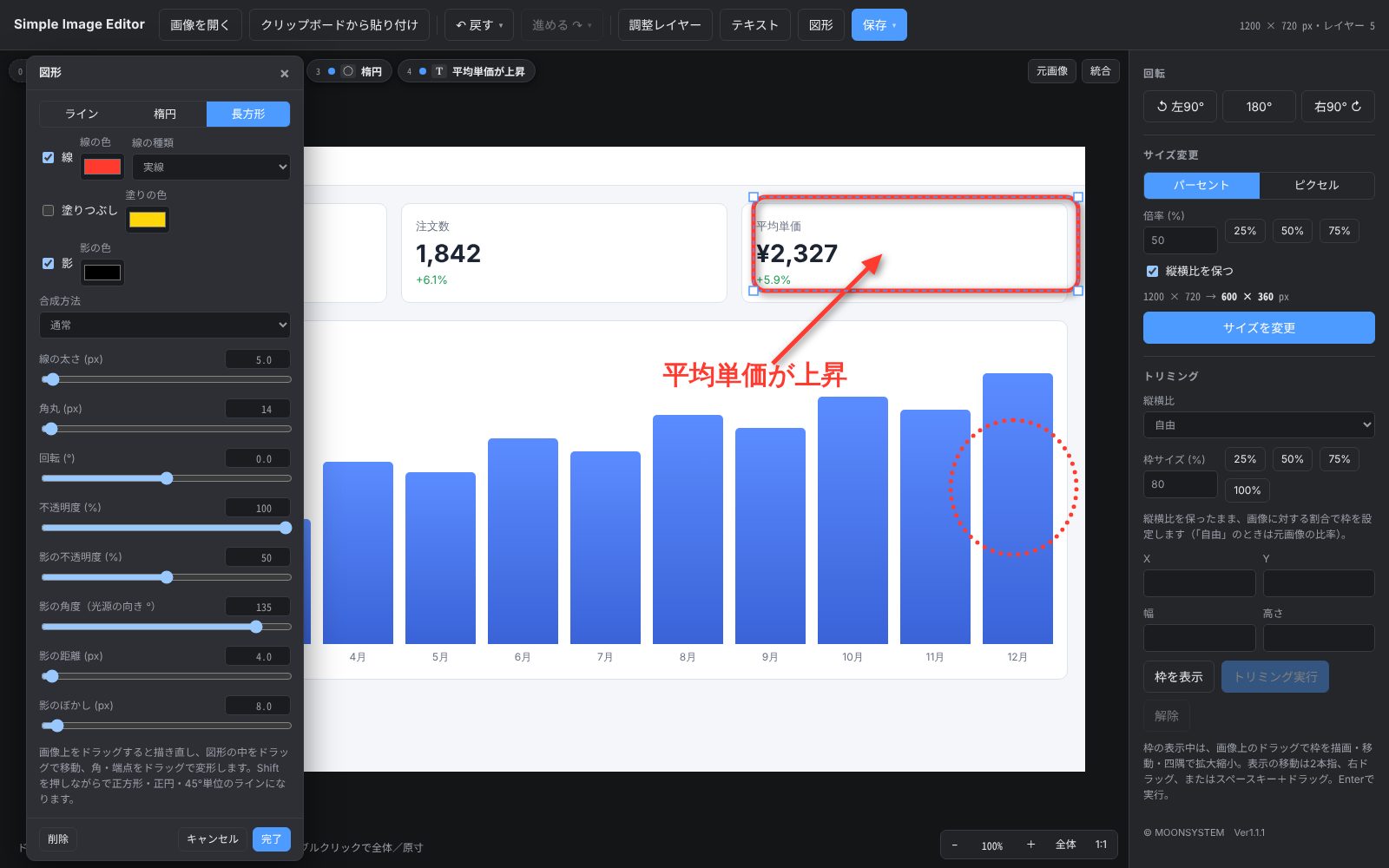This screenshot has height=868, width=1389.
Task: Click the blue サイズを変更 button
Action: (1259, 328)
